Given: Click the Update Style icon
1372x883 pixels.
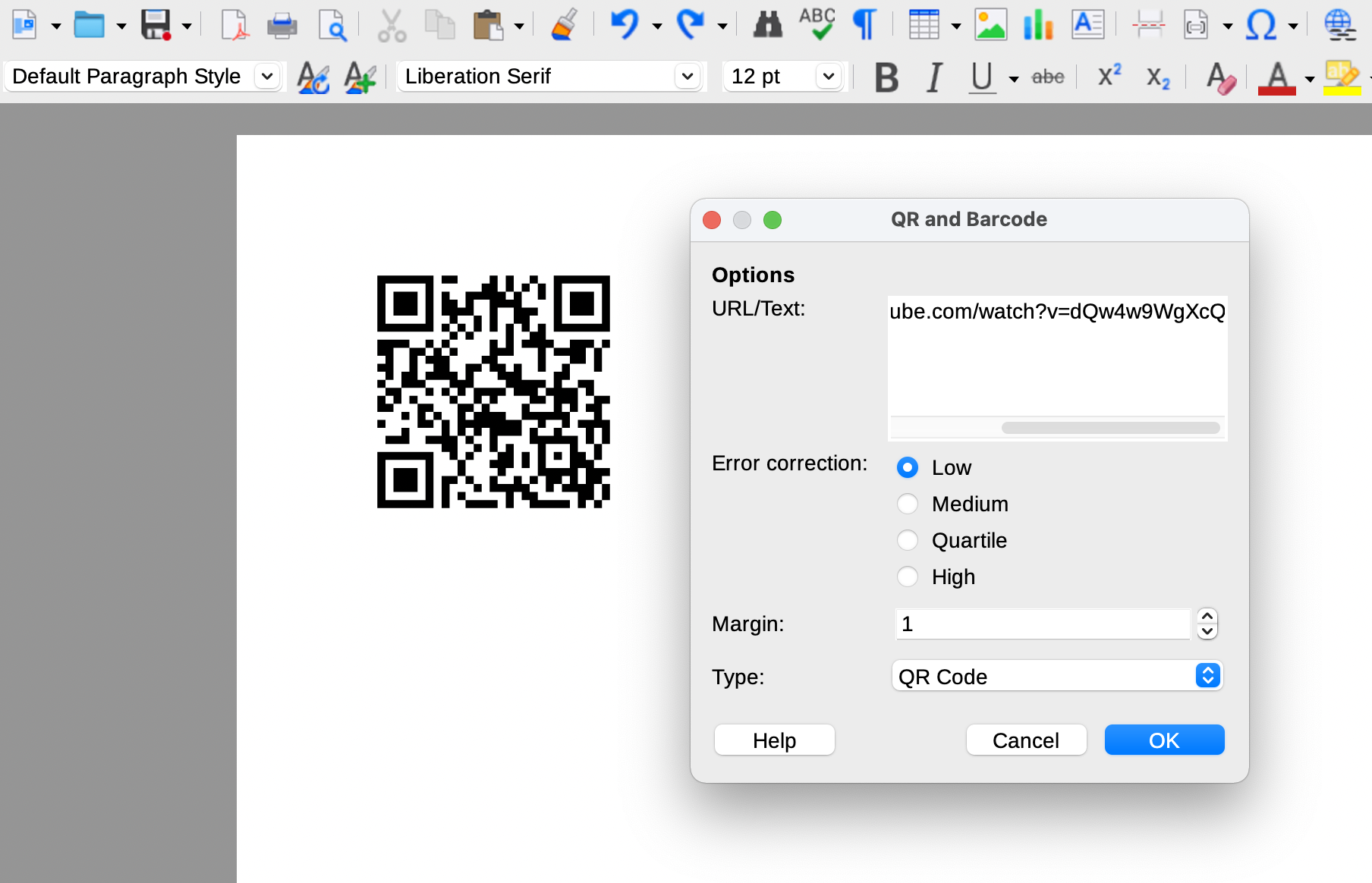Looking at the screenshot, I should click(313, 77).
